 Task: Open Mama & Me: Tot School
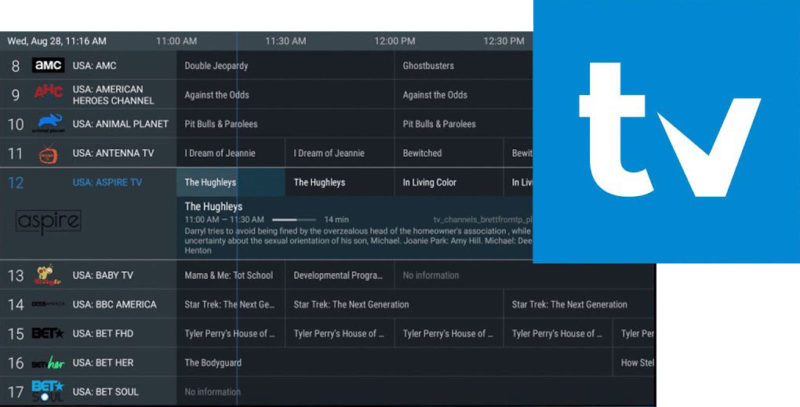(231, 275)
